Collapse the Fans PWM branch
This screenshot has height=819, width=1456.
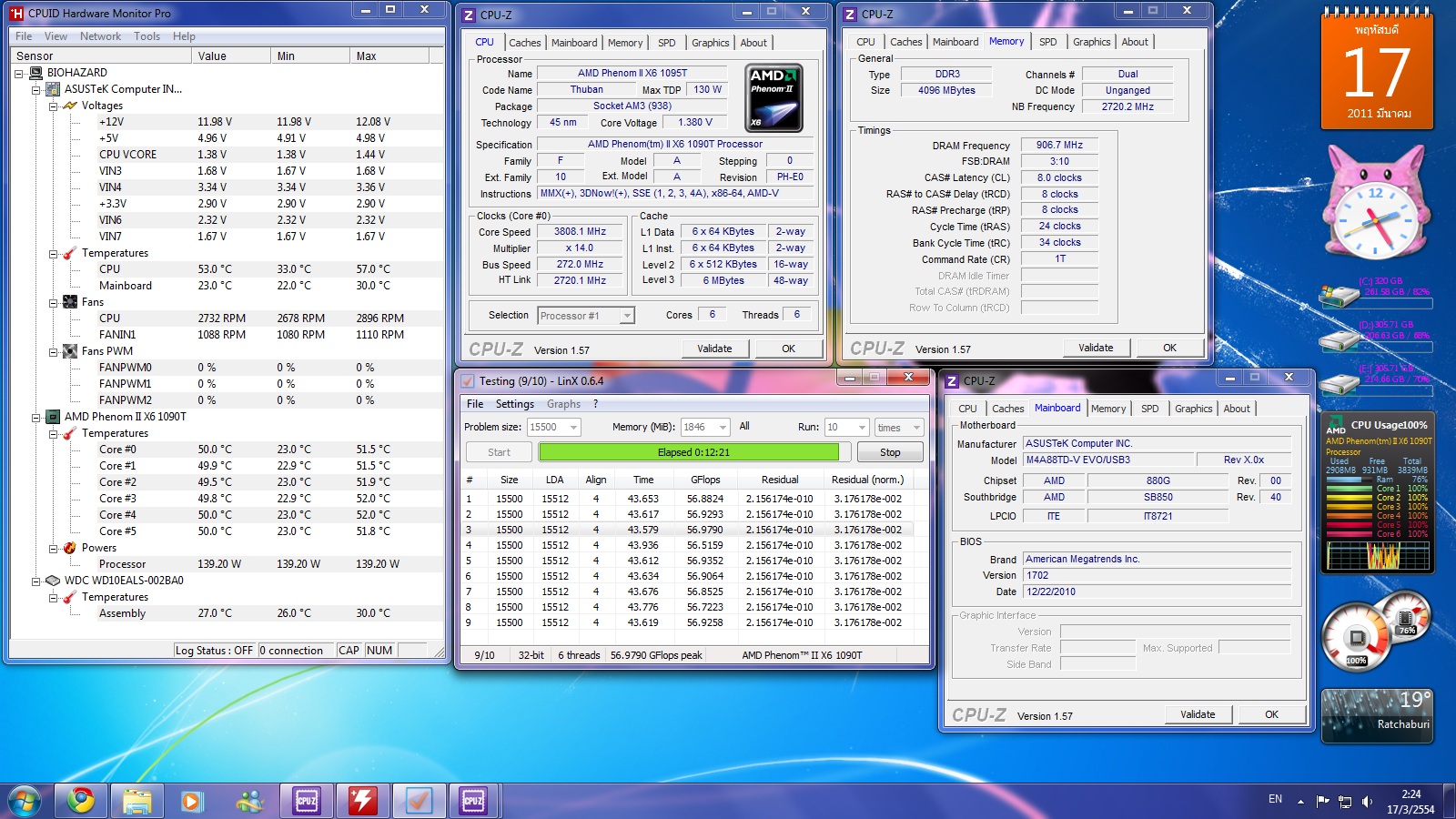pyautogui.click(x=53, y=352)
